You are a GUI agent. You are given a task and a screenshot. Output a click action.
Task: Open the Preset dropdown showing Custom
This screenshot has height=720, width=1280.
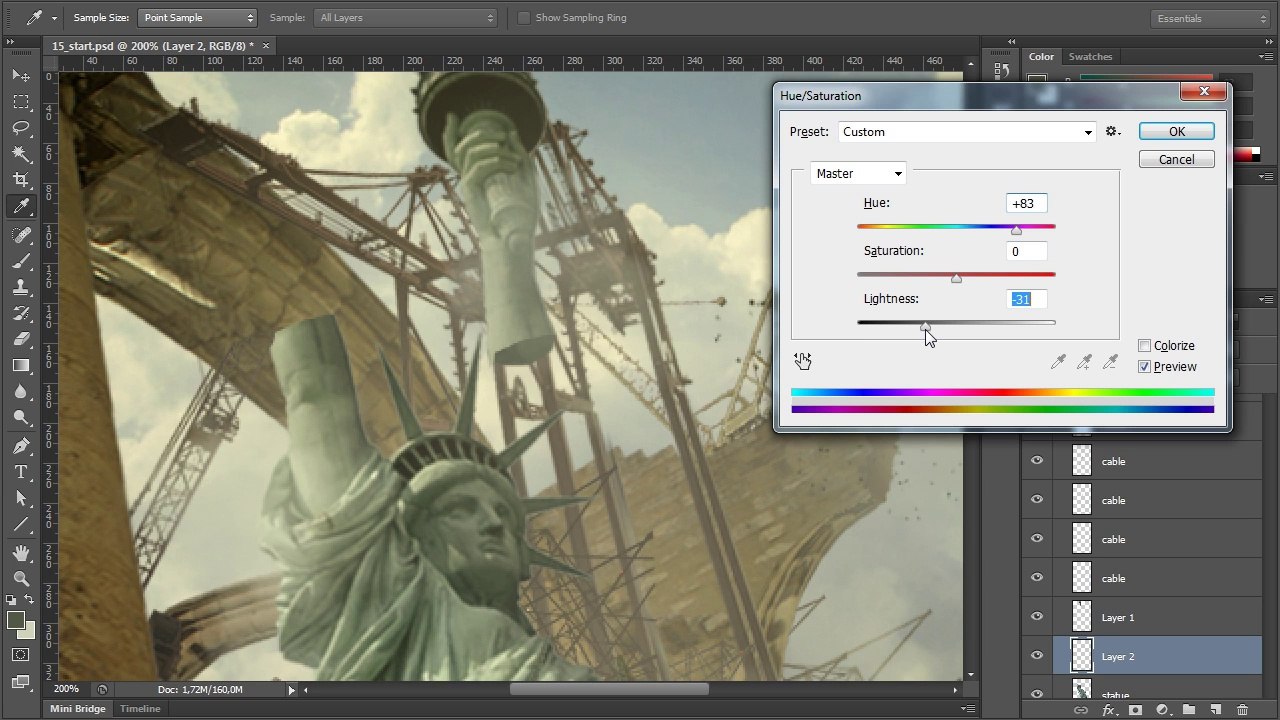point(967,132)
